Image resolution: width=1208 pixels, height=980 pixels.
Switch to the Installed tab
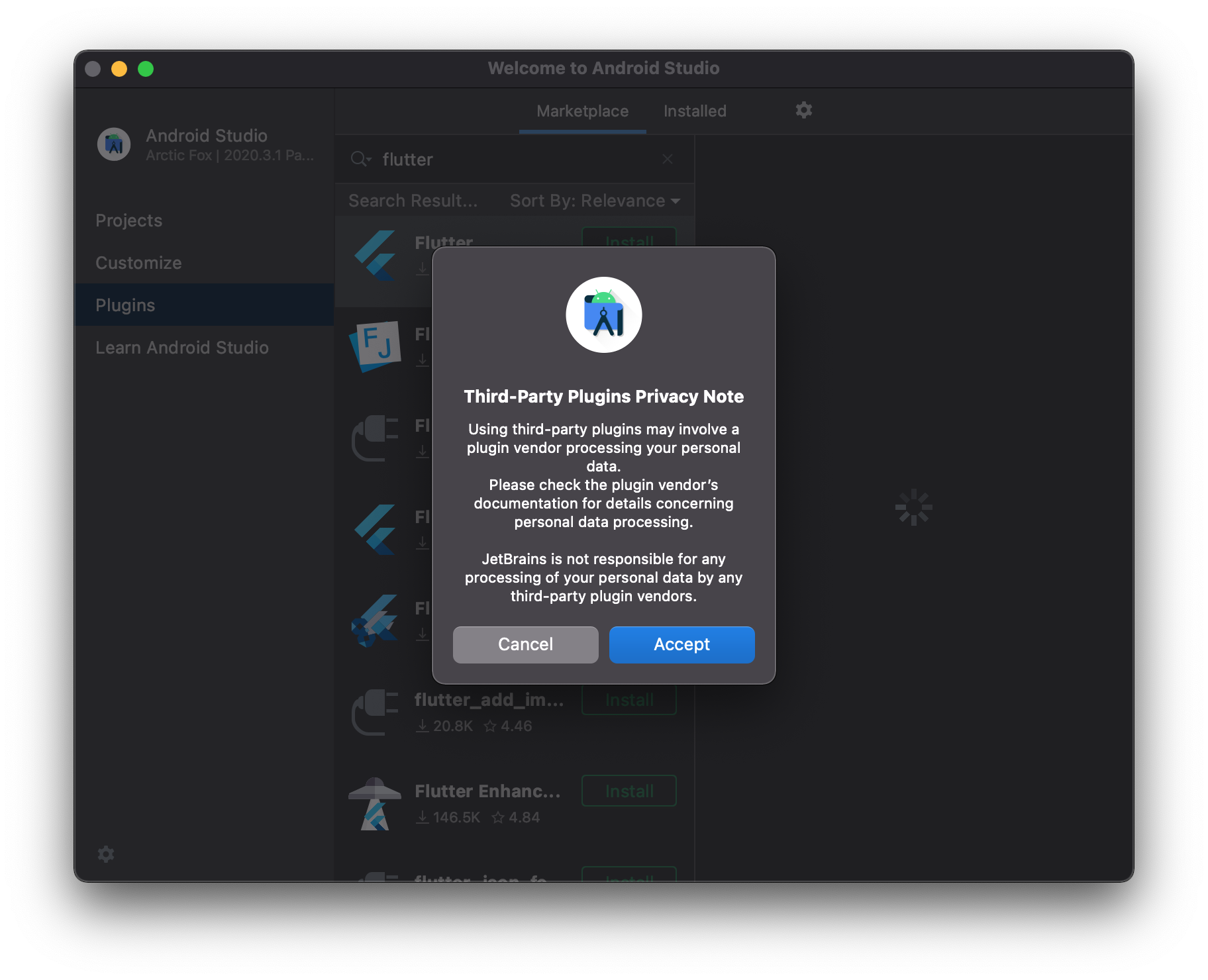(x=695, y=111)
